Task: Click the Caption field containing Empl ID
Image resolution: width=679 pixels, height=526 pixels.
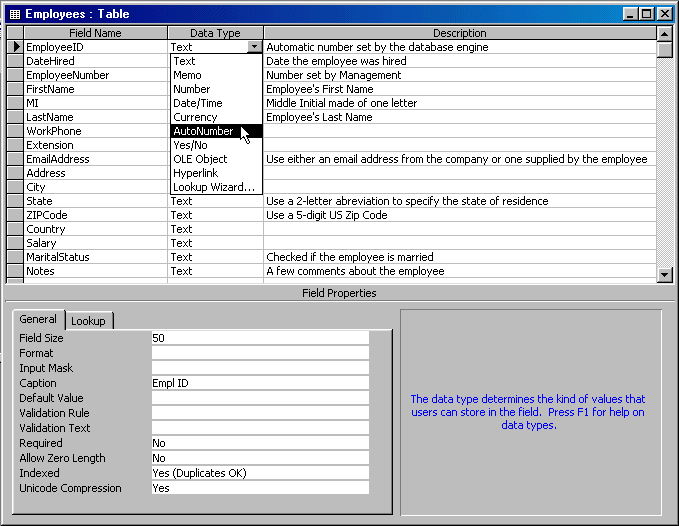Action: 260,383
